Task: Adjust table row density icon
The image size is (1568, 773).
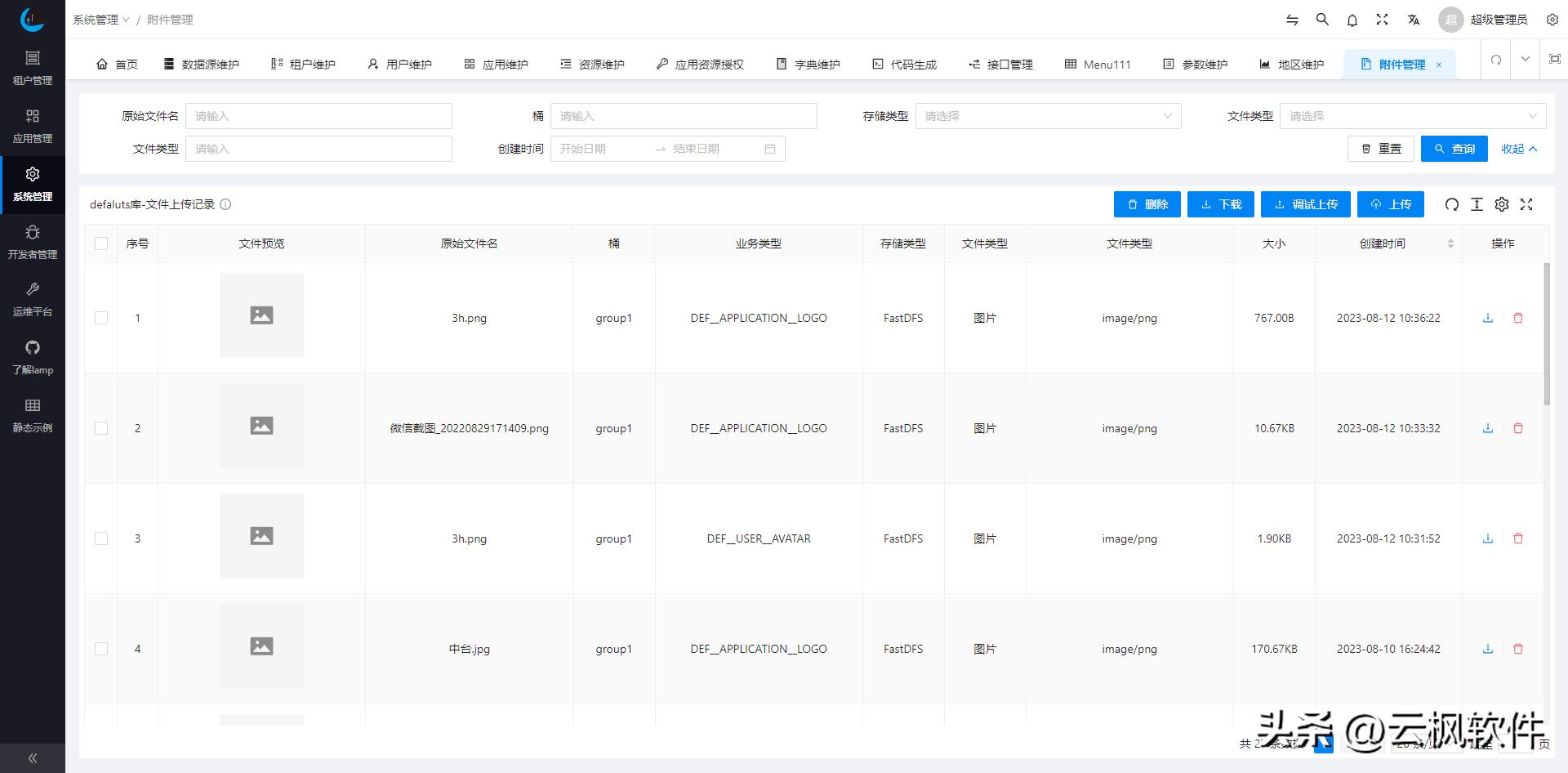Action: (x=1477, y=204)
